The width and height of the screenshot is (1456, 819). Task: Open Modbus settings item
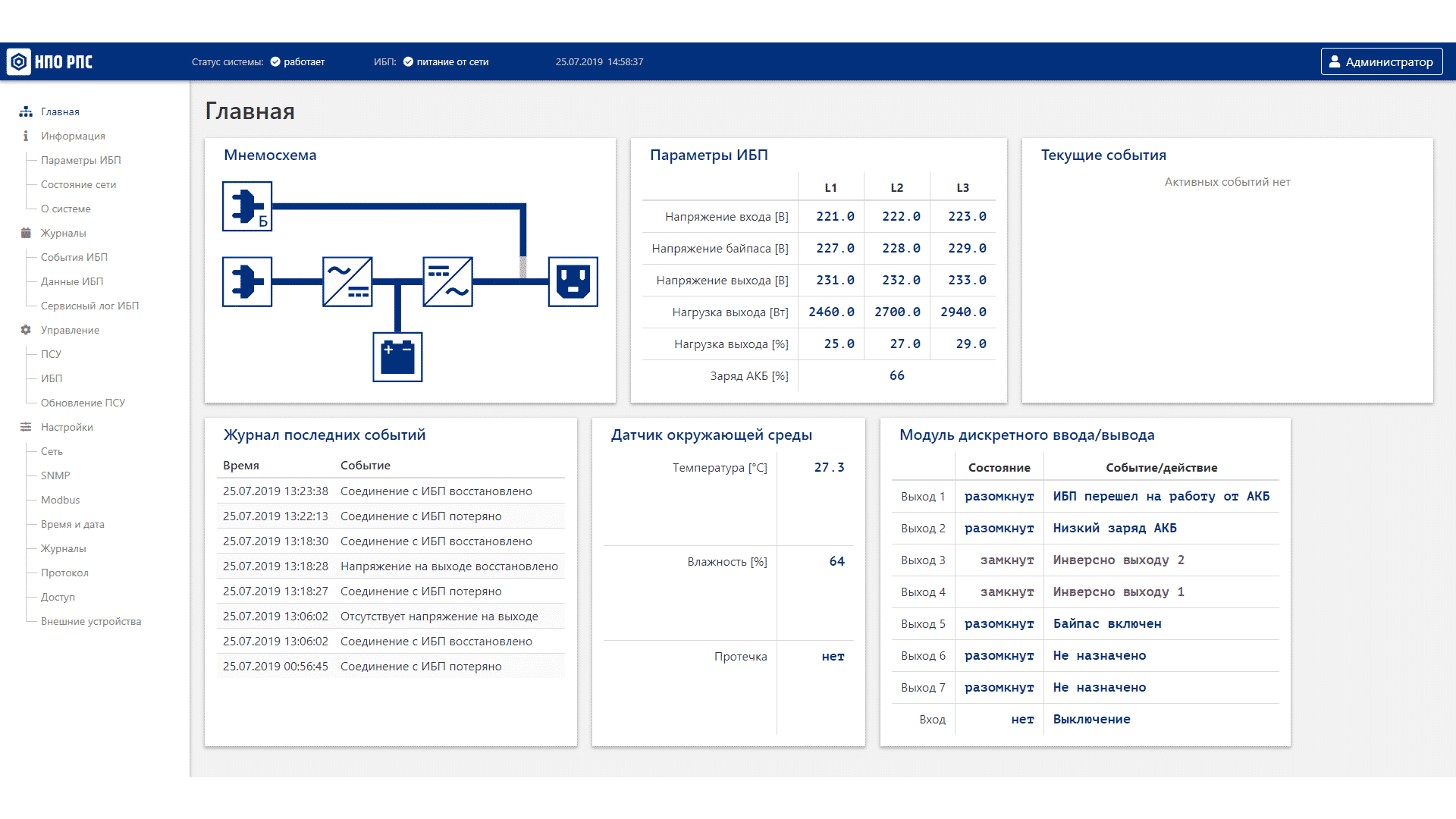coord(60,500)
